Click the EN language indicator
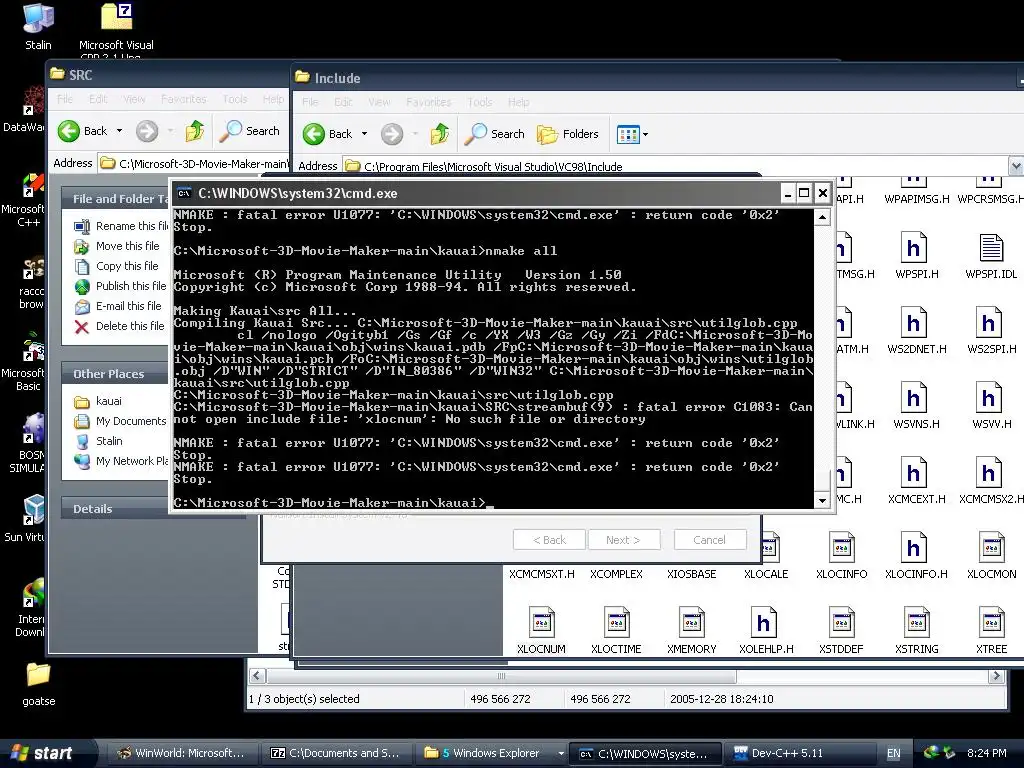This screenshot has width=1024, height=768. pyautogui.click(x=893, y=753)
